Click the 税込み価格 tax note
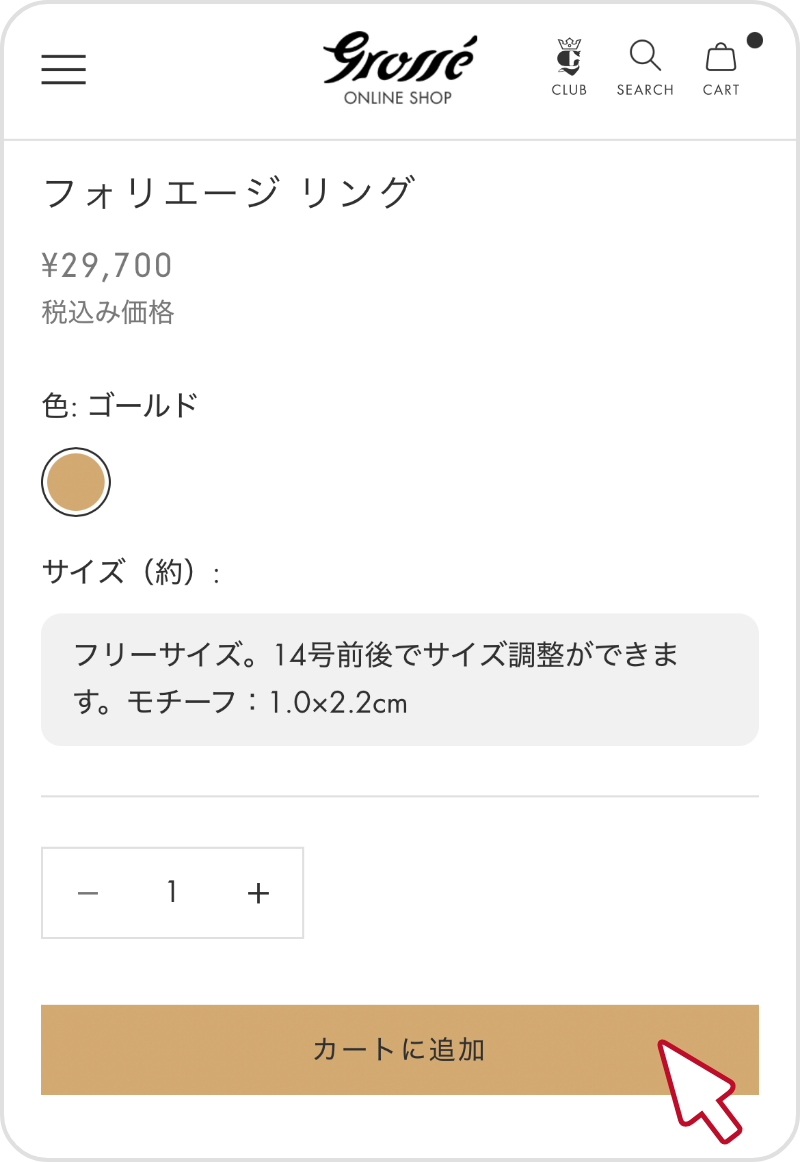This screenshot has height=1162, width=800. pos(108,312)
